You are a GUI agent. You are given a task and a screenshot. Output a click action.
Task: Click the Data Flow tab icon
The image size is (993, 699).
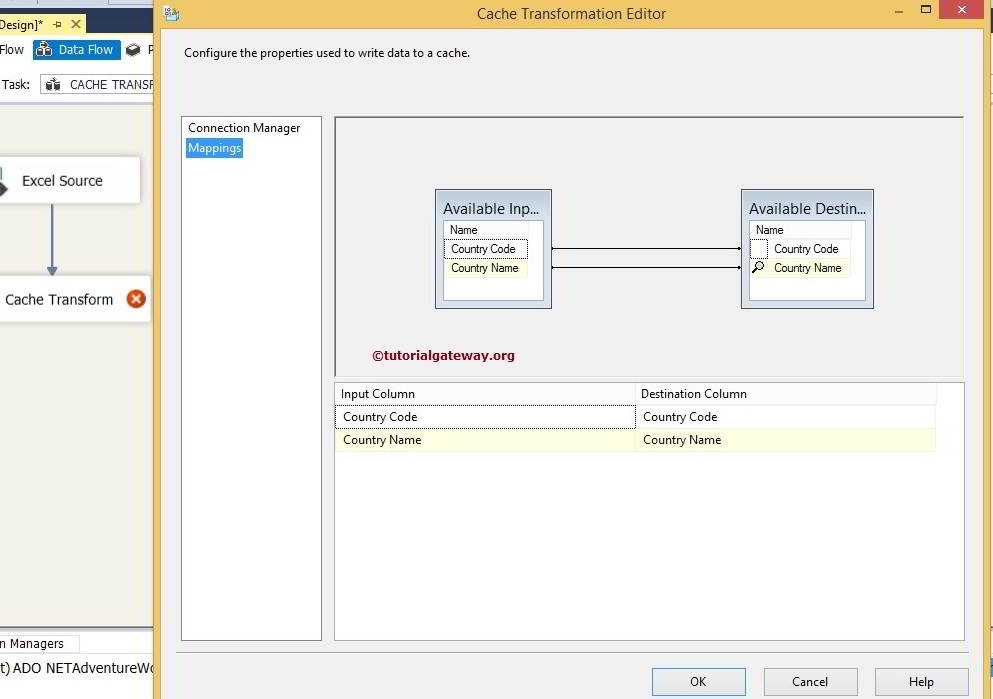(x=44, y=50)
